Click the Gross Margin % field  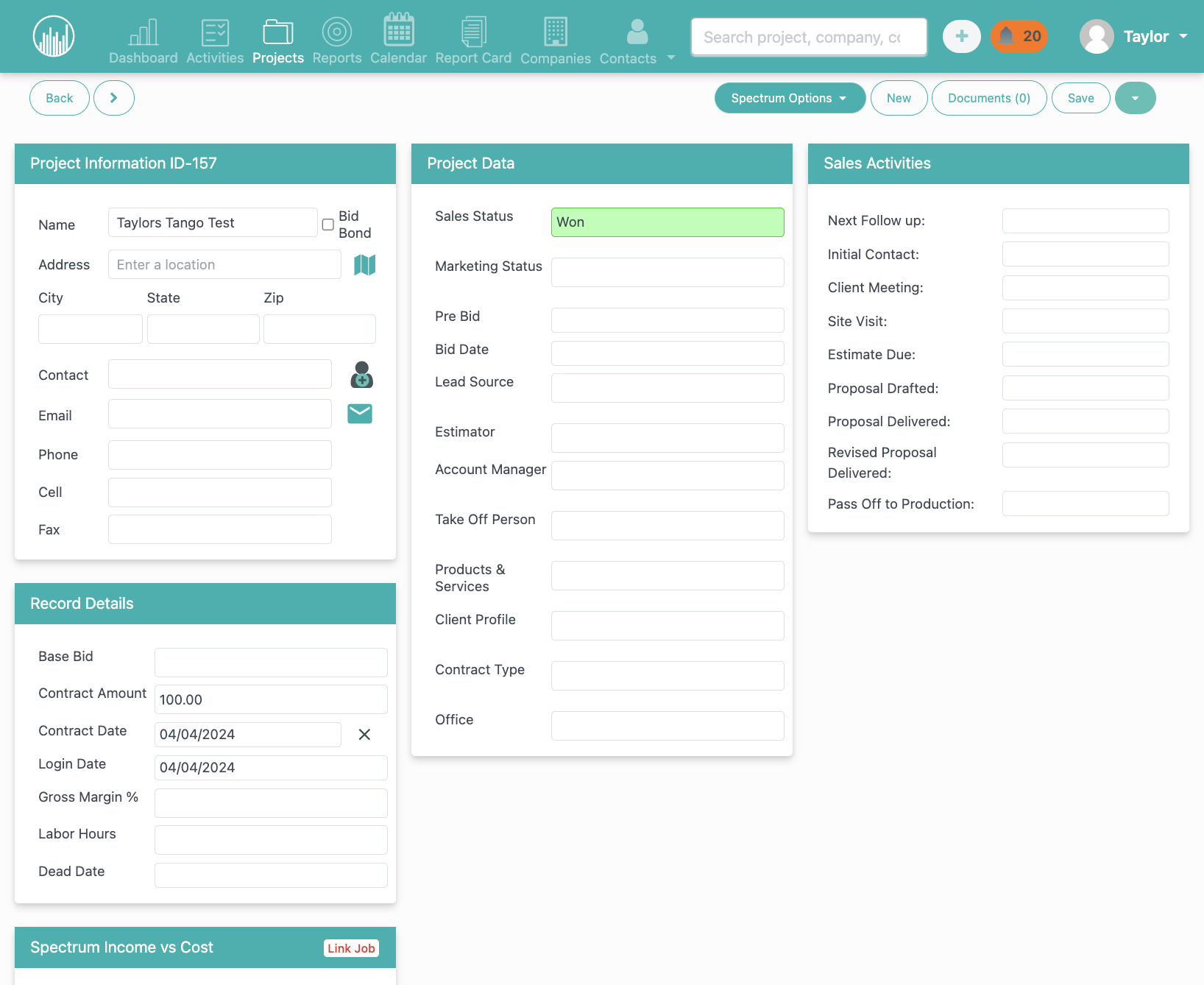271,803
